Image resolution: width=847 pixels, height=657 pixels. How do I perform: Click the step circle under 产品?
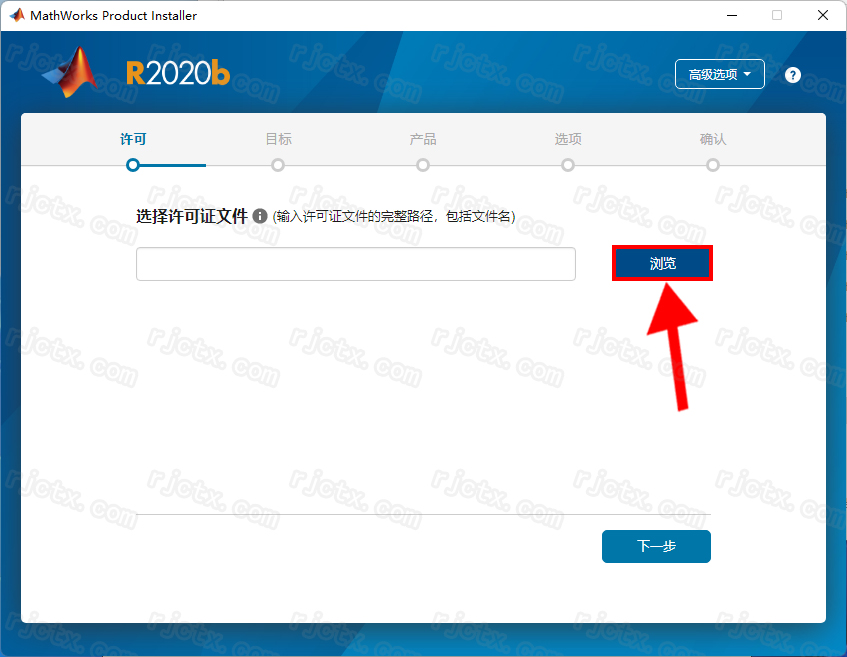point(423,165)
